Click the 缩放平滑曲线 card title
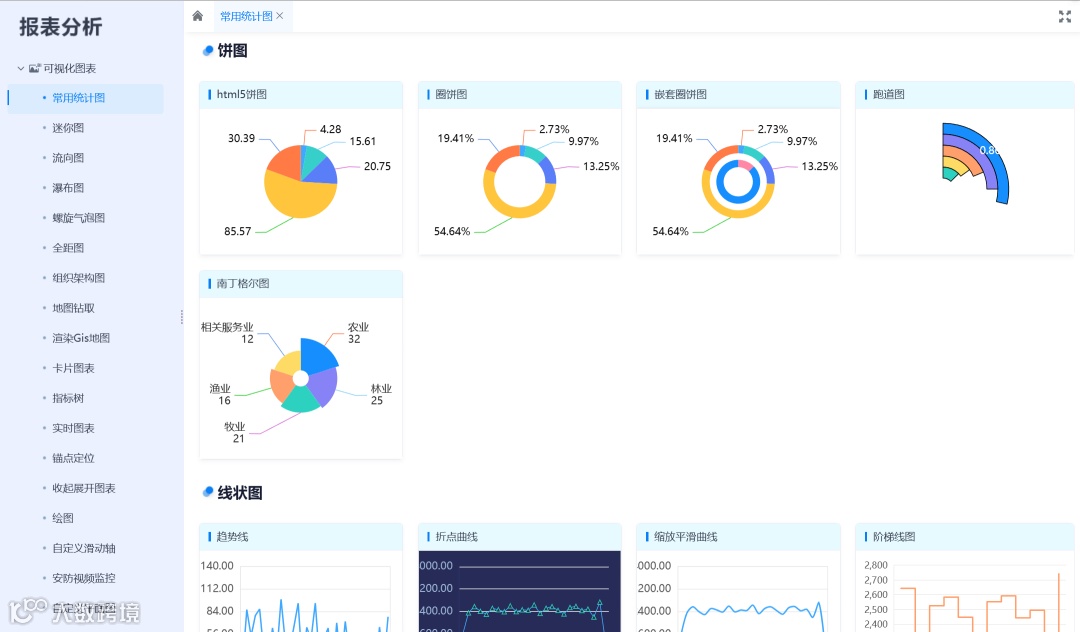This screenshot has width=1080, height=632. 686,537
